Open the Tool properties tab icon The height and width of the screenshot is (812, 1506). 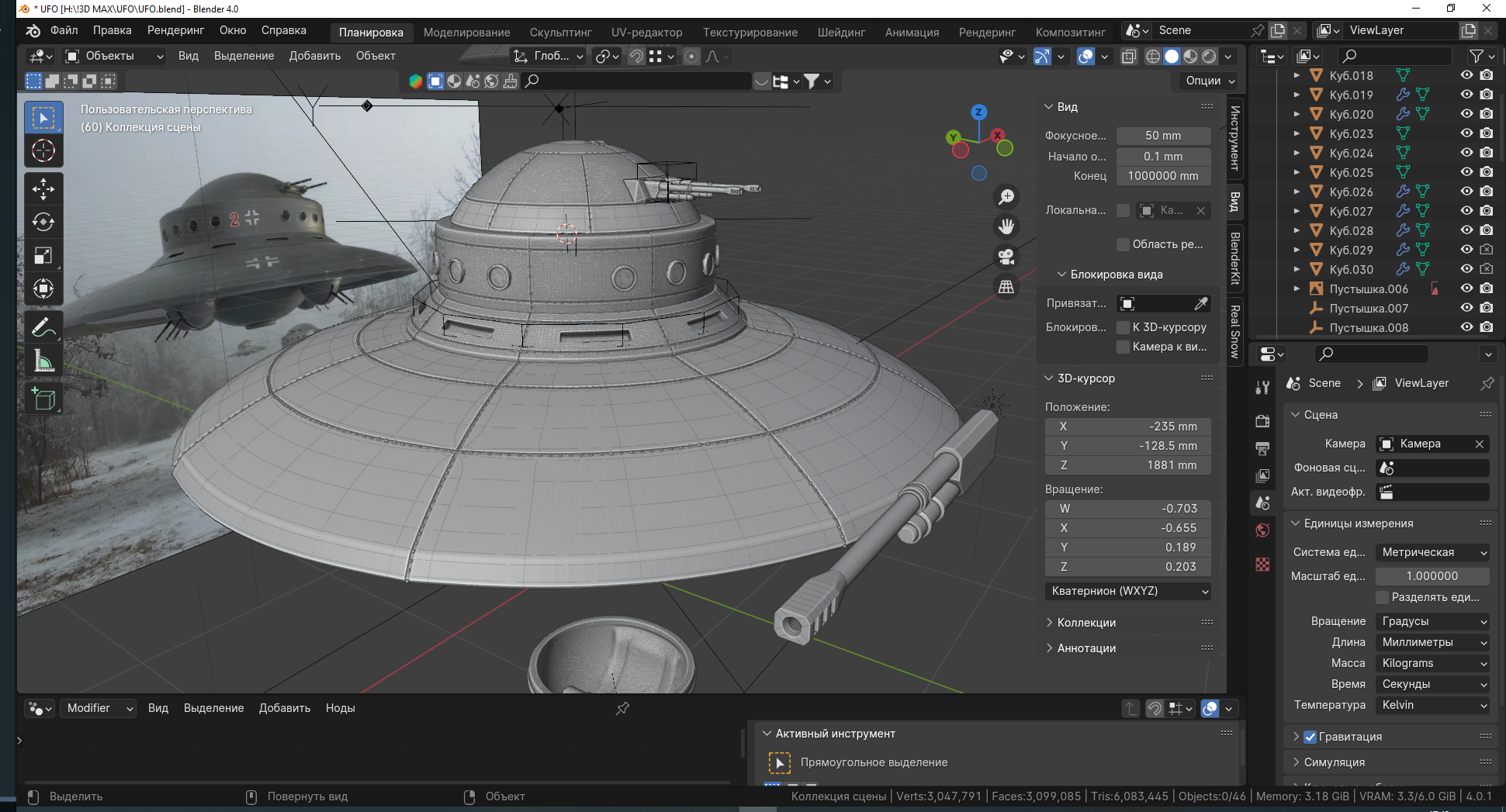point(1262,388)
